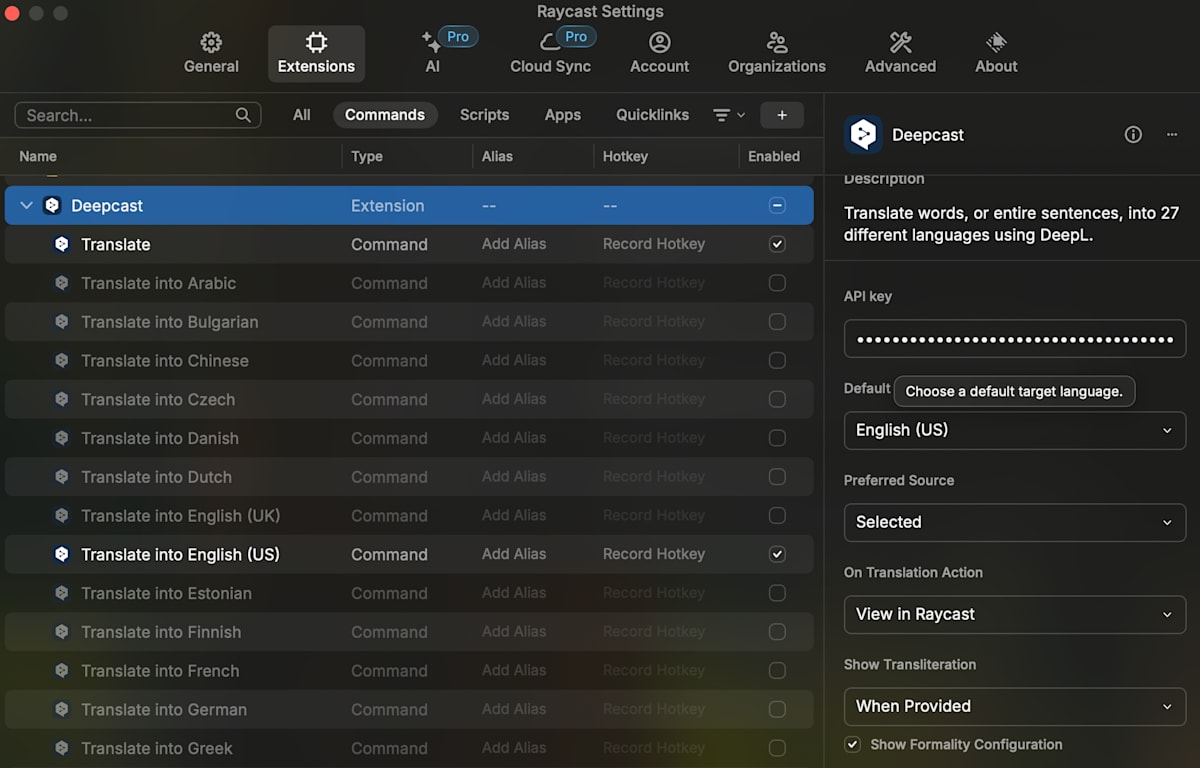Sort by the Enabled column header

point(774,156)
